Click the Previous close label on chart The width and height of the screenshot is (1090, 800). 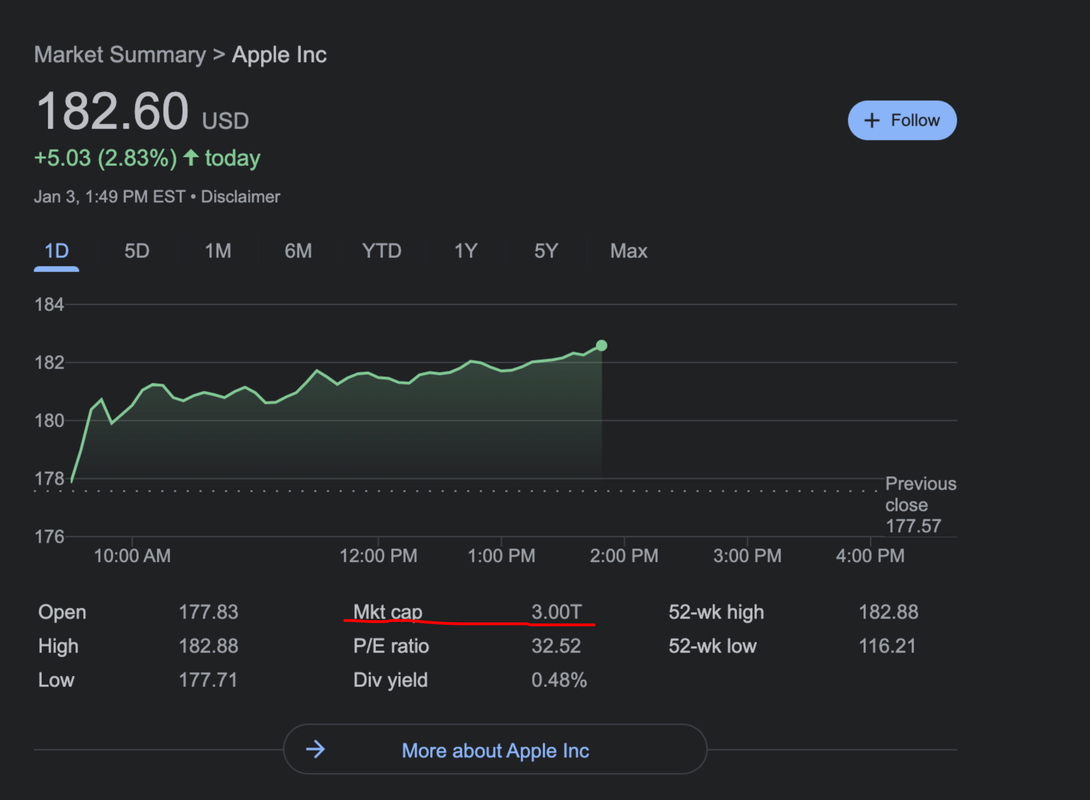tap(920, 495)
